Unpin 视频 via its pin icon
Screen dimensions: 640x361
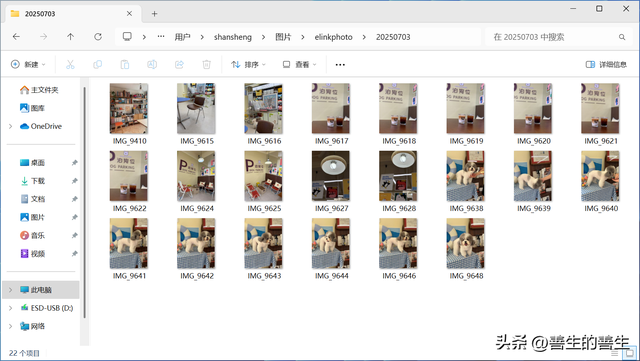[74, 254]
